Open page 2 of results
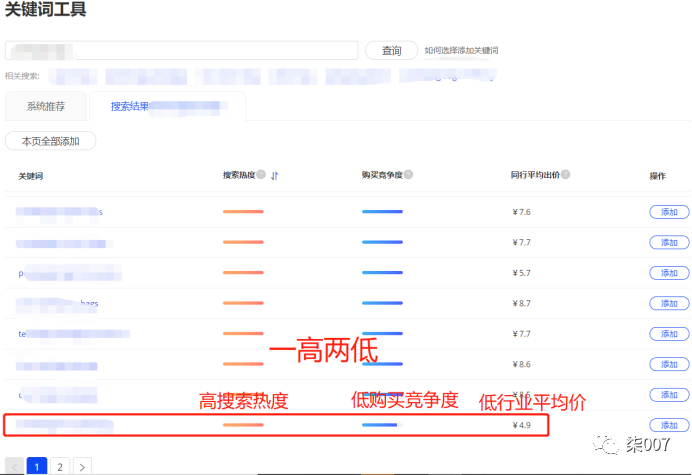 pyautogui.click(x=60, y=466)
